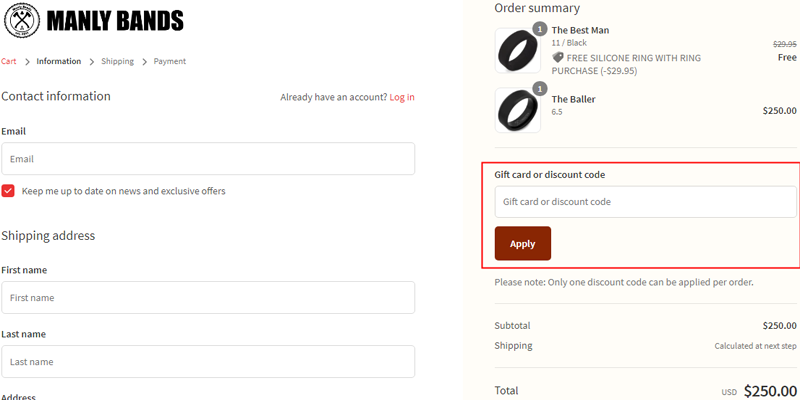The image size is (800, 400).
Task: Click the discount tag icon
Action: click(x=558, y=58)
